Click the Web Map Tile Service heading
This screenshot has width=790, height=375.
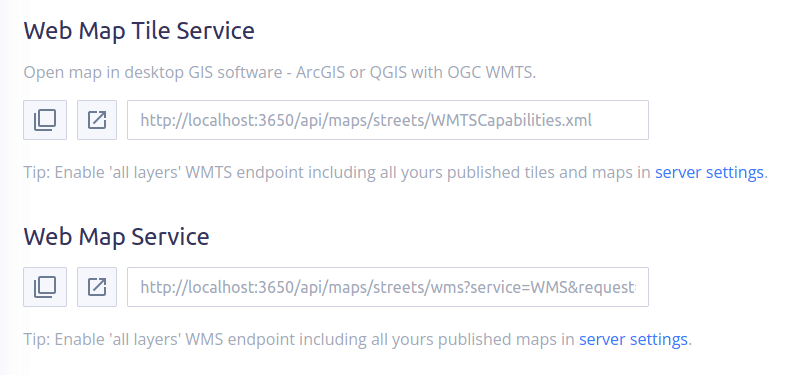coord(139,31)
